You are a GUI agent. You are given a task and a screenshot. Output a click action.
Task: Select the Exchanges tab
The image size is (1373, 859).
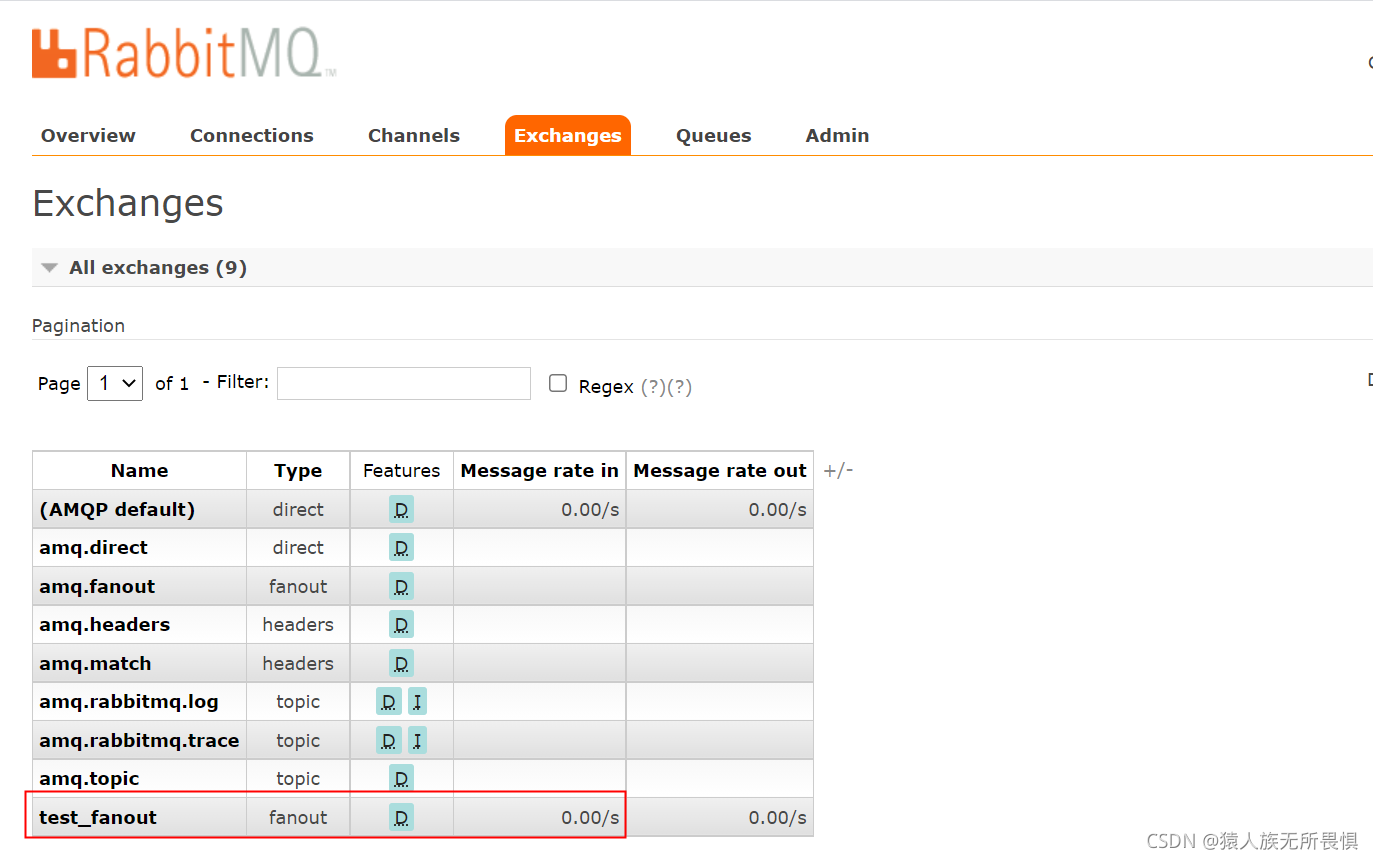click(568, 136)
